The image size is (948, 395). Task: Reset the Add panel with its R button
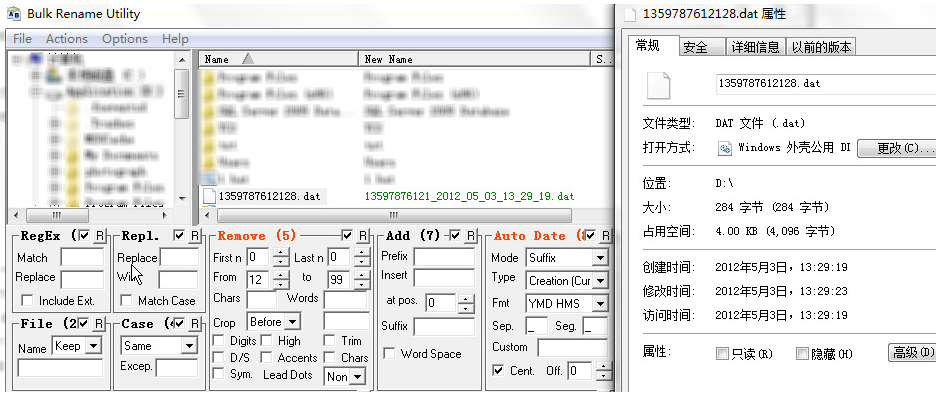(470, 235)
